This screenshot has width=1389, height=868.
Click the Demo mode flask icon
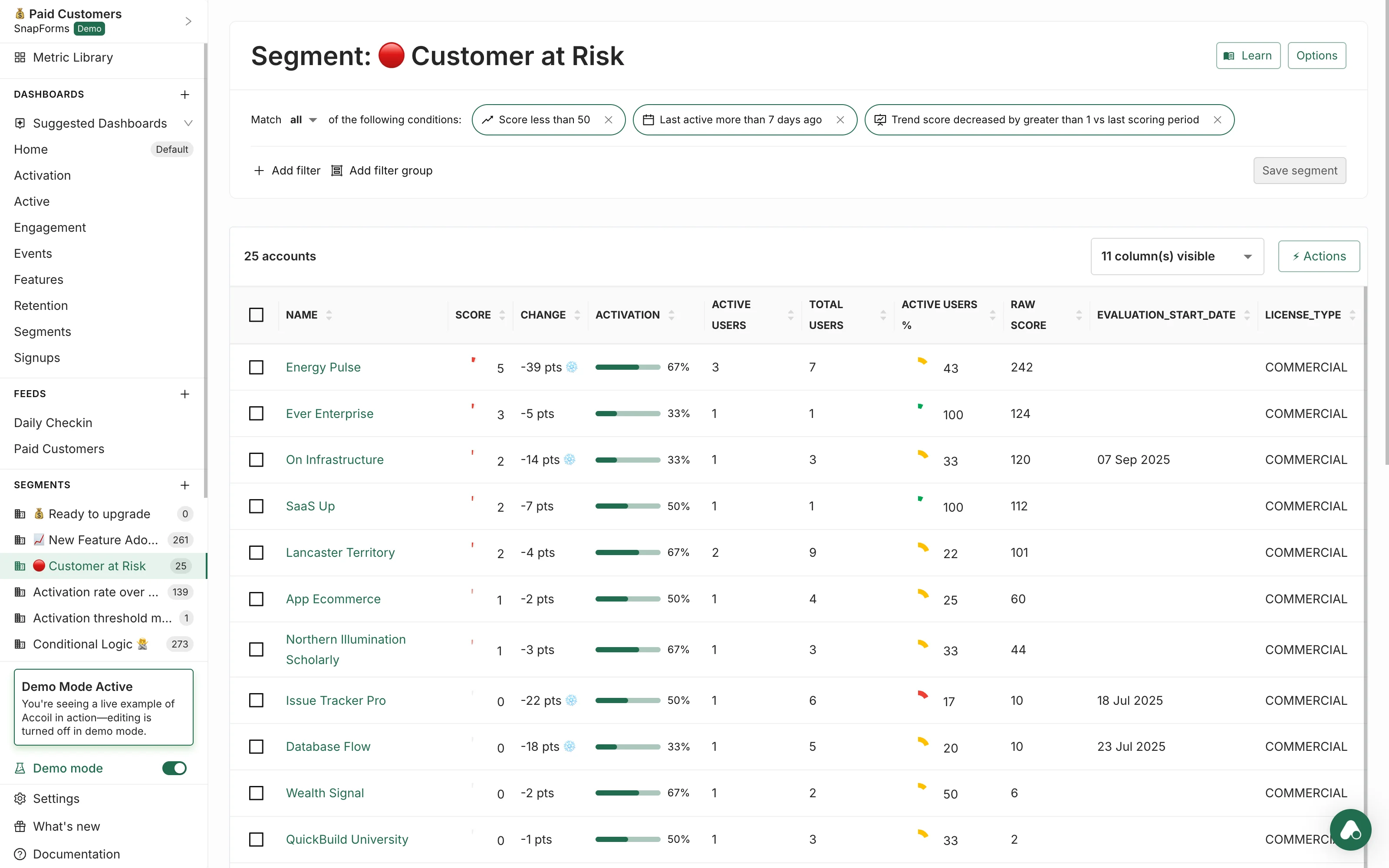click(x=20, y=768)
